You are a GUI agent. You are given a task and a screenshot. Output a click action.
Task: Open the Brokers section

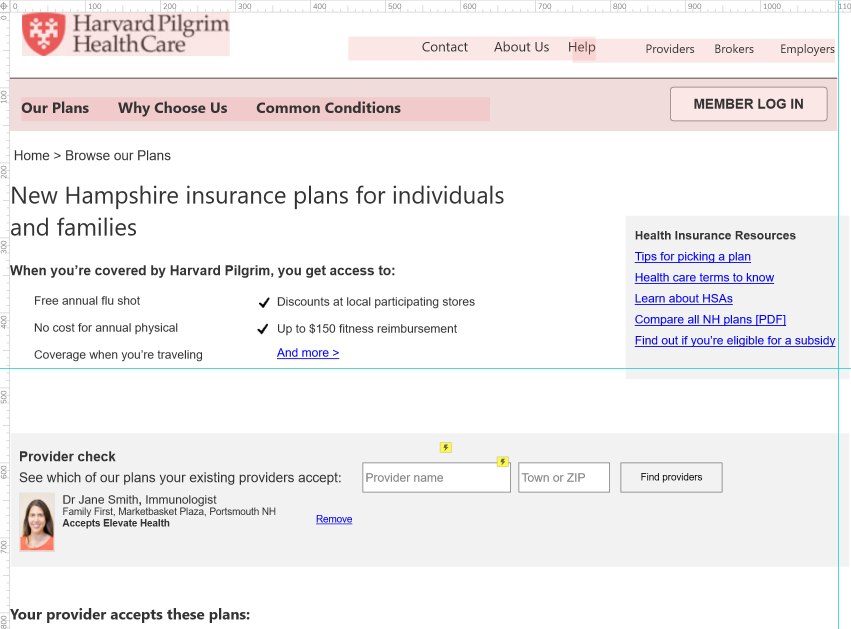[x=734, y=49]
